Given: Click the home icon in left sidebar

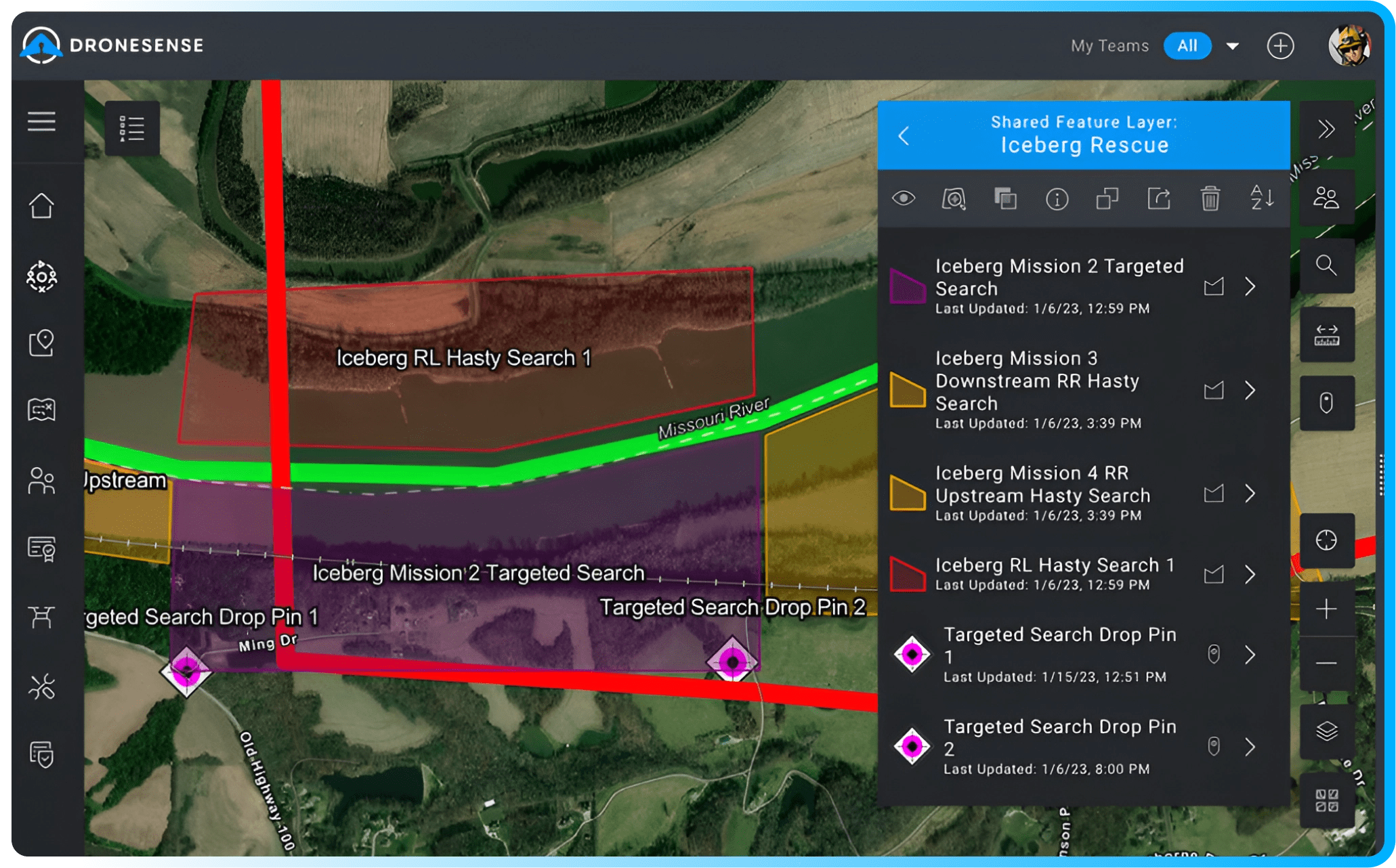Looking at the screenshot, I should (x=41, y=206).
